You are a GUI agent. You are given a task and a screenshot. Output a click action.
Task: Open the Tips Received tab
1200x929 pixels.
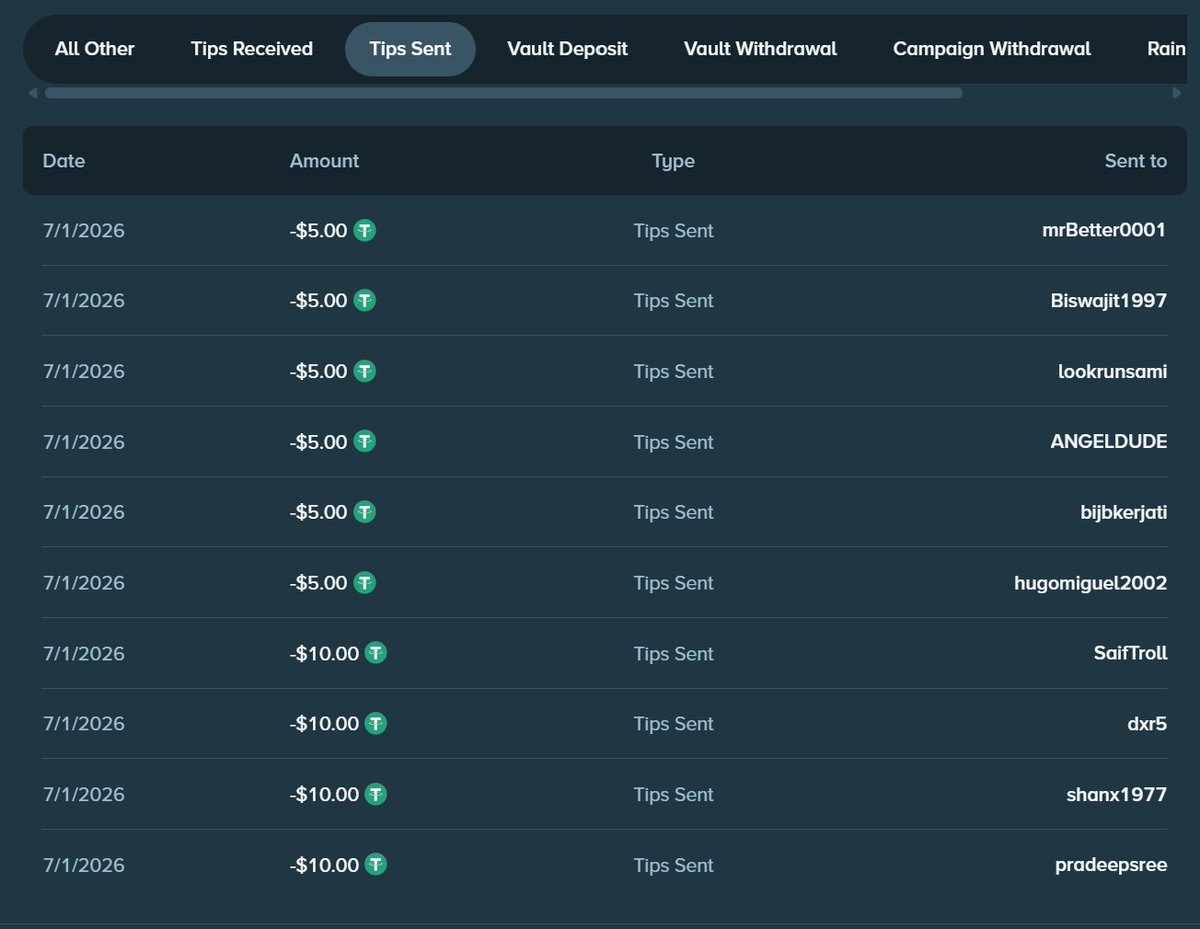click(x=252, y=48)
